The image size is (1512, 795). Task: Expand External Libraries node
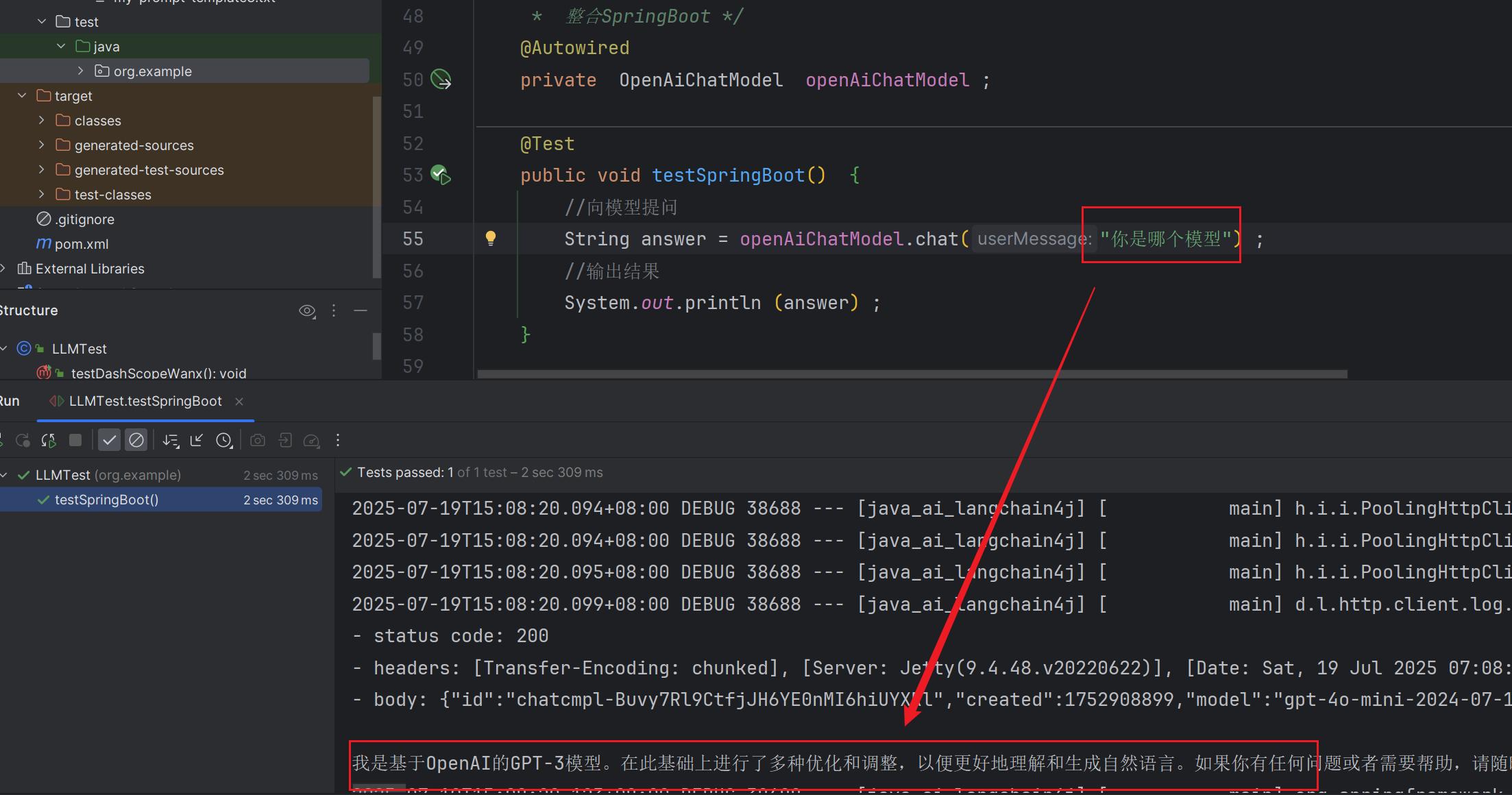[x=3, y=269]
